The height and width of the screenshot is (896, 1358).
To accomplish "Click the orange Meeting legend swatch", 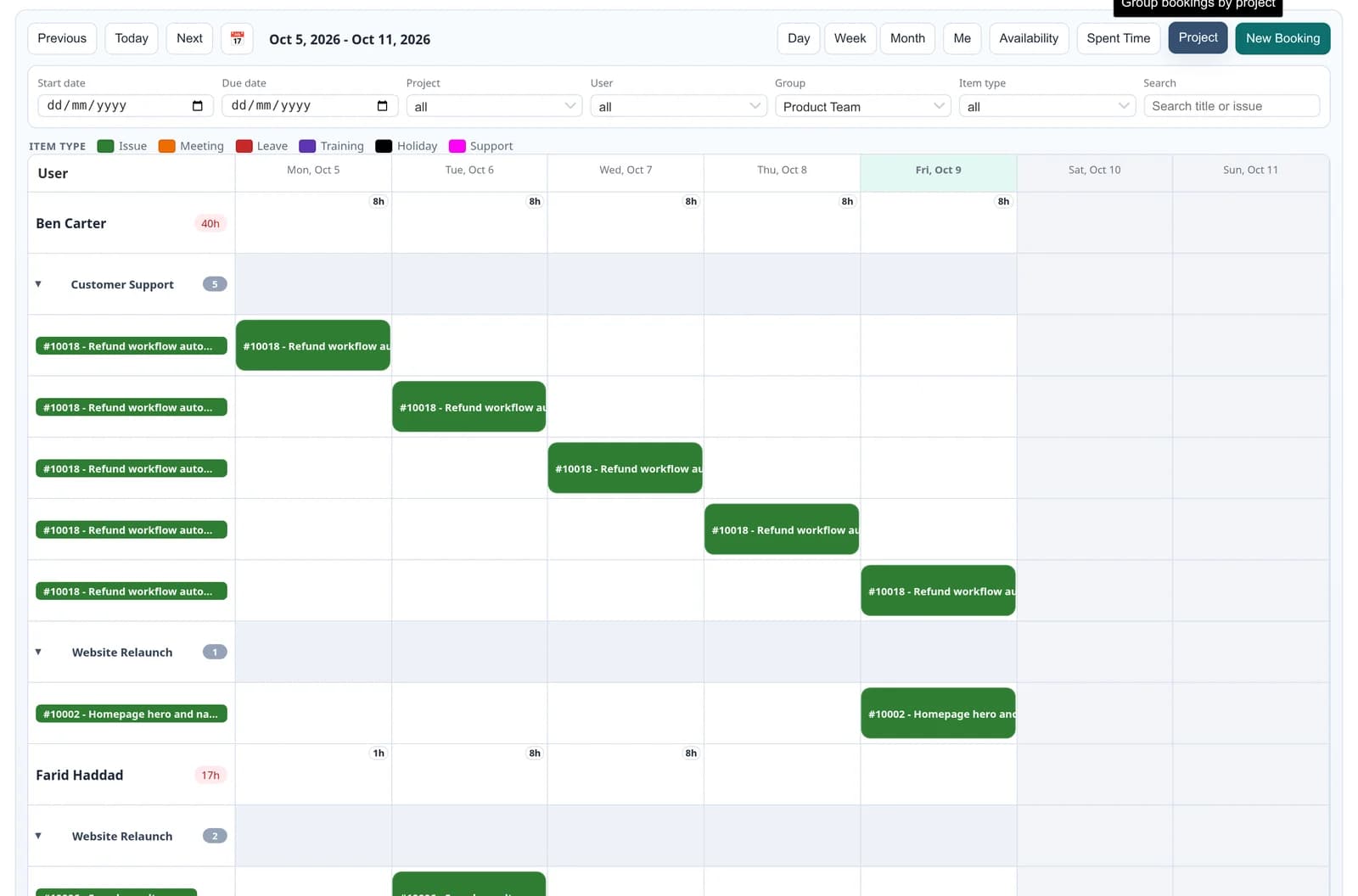I will pyautogui.click(x=166, y=146).
